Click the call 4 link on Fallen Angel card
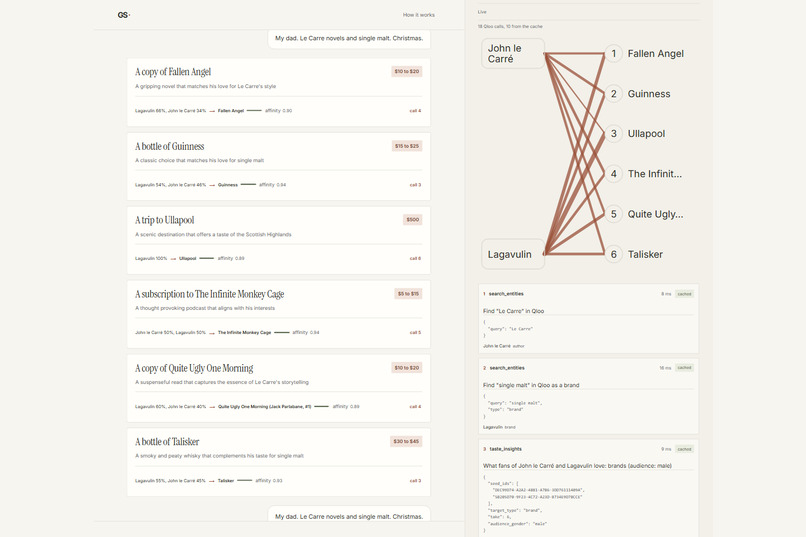 pos(415,110)
